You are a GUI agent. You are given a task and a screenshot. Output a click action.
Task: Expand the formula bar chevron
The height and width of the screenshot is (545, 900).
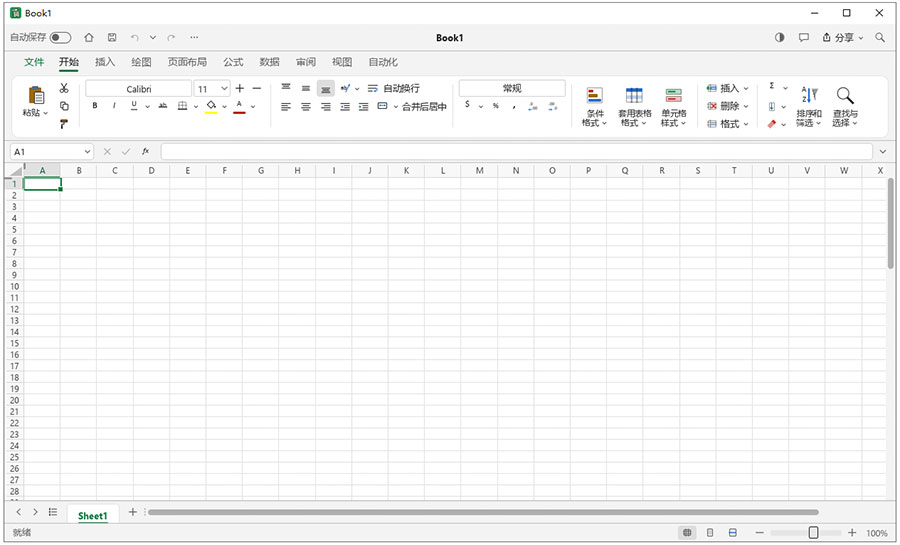(883, 152)
